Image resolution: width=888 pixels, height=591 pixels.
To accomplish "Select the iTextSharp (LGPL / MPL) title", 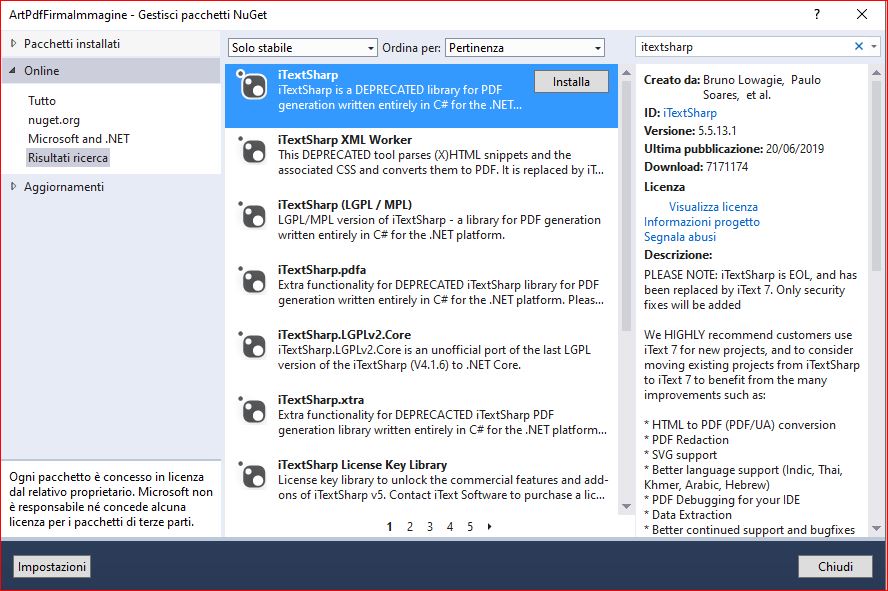I will tap(345, 205).
